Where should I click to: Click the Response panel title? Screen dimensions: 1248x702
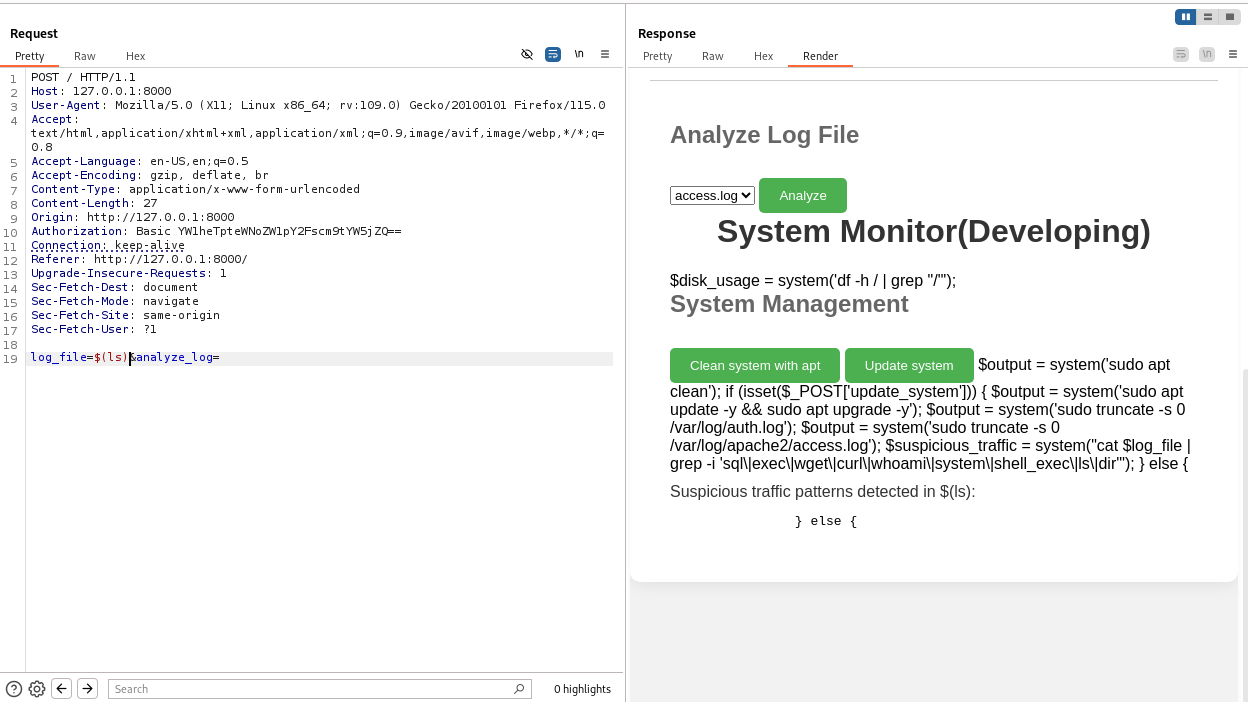pyautogui.click(x=666, y=34)
